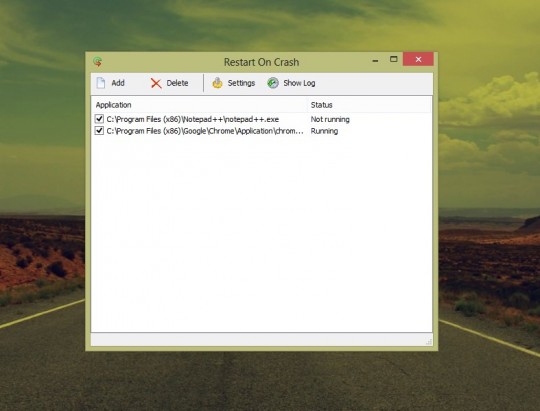Click the Not running status cell
The height and width of the screenshot is (411, 540).
point(330,119)
